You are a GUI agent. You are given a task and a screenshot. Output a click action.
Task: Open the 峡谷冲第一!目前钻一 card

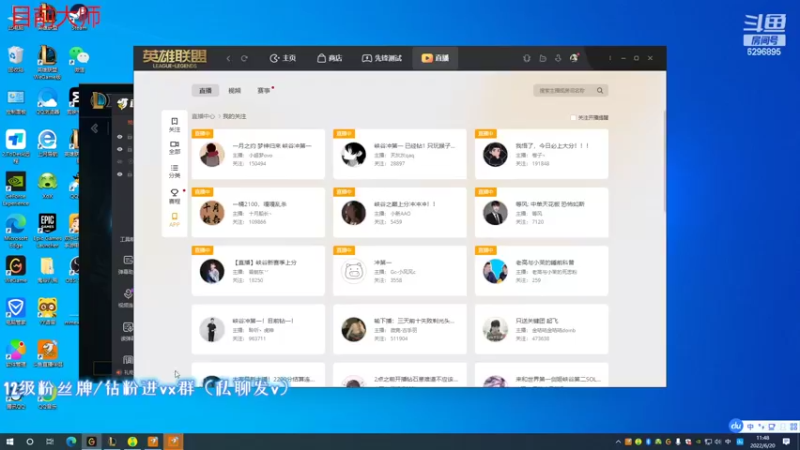click(258, 329)
